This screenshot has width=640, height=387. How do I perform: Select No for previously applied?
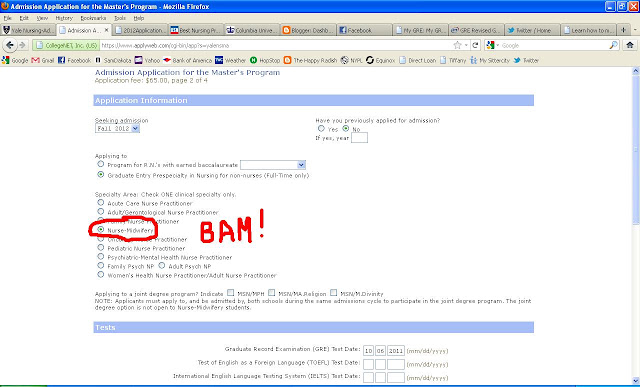tap(346, 129)
